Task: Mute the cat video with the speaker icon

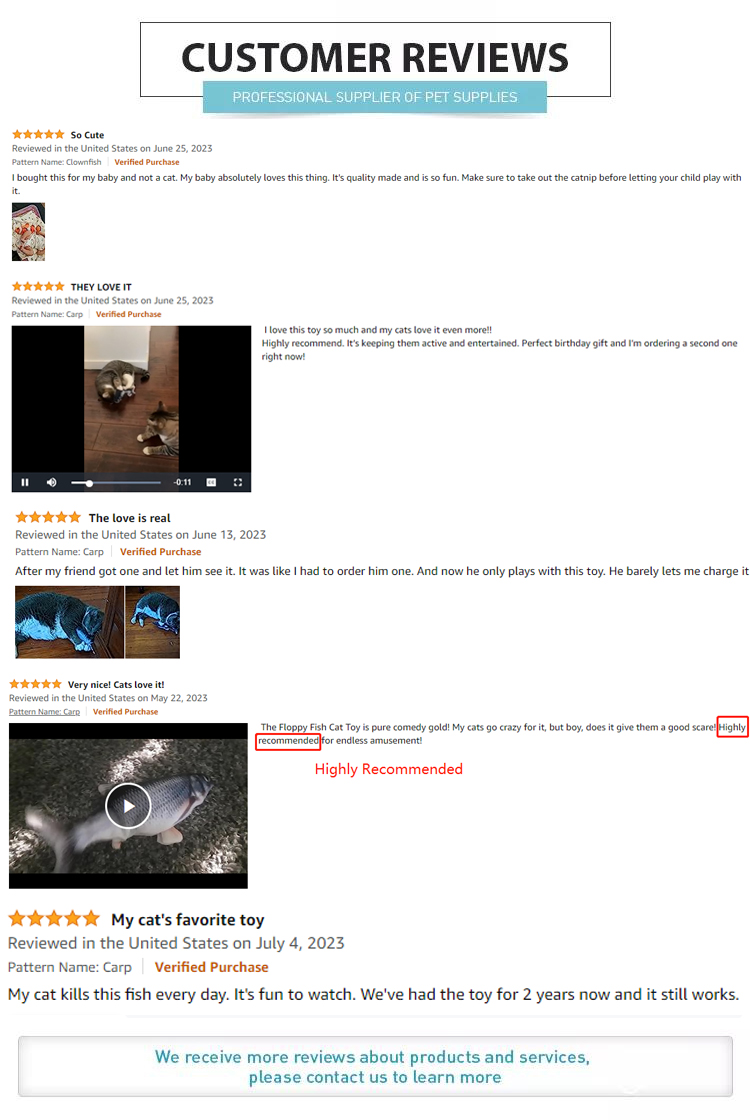Action: coord(51,482)
